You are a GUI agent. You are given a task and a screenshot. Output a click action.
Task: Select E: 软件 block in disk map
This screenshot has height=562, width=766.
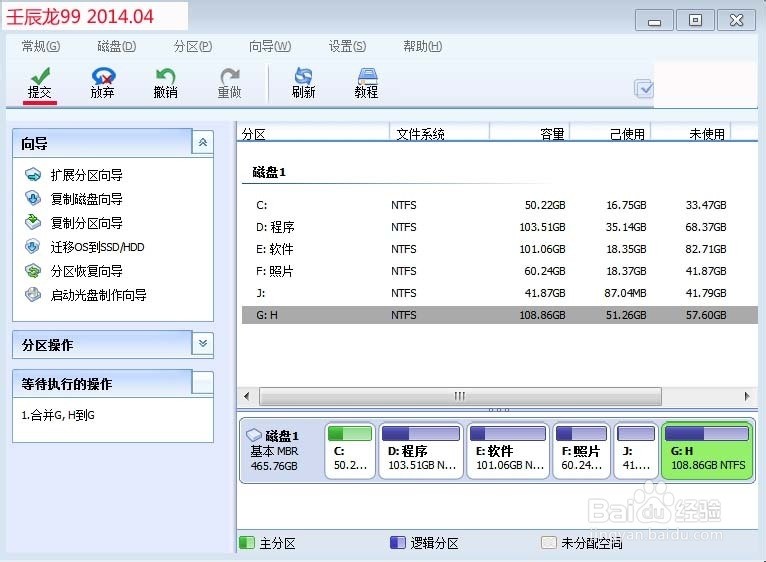508,451
